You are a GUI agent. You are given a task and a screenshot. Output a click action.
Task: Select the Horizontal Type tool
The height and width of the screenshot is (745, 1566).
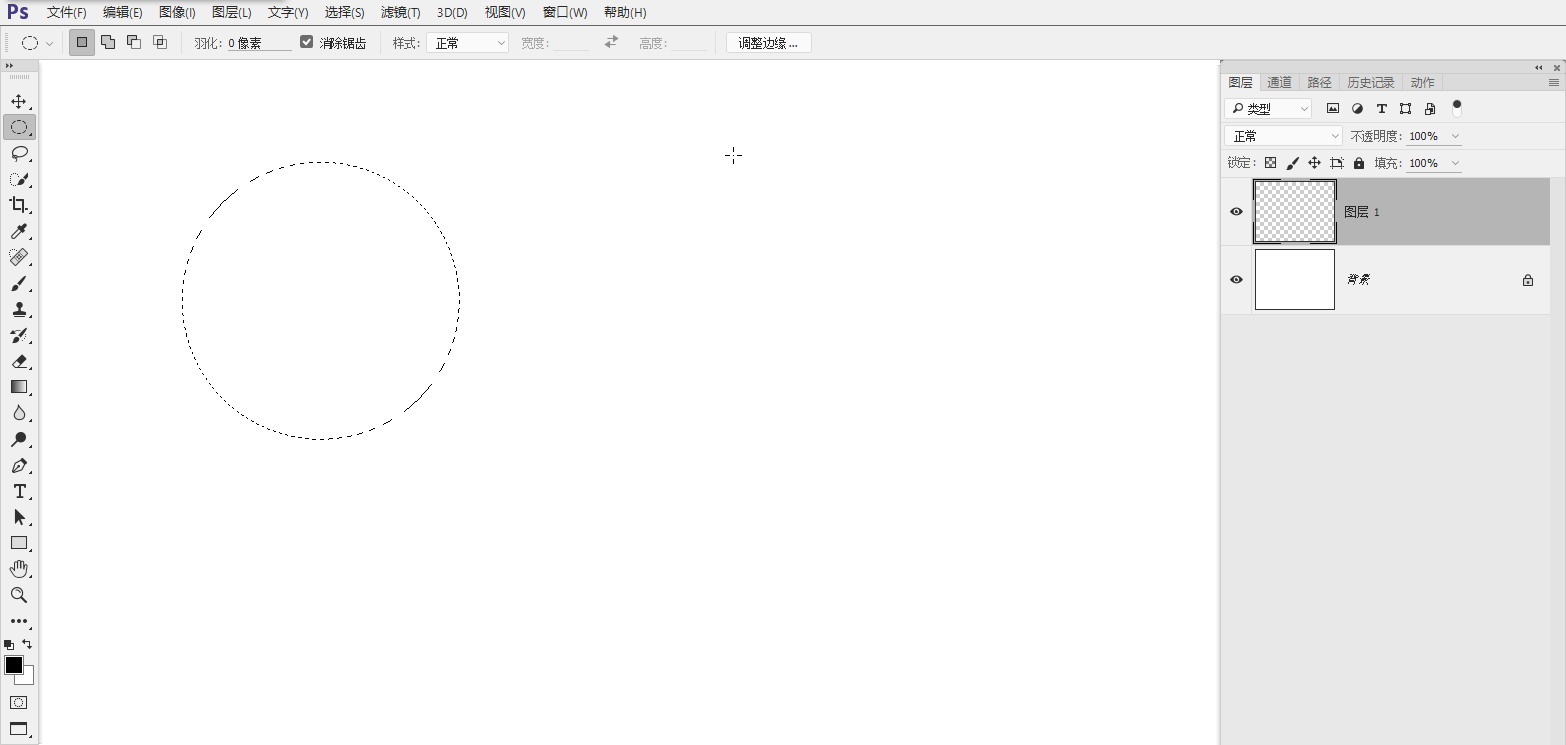19,491
